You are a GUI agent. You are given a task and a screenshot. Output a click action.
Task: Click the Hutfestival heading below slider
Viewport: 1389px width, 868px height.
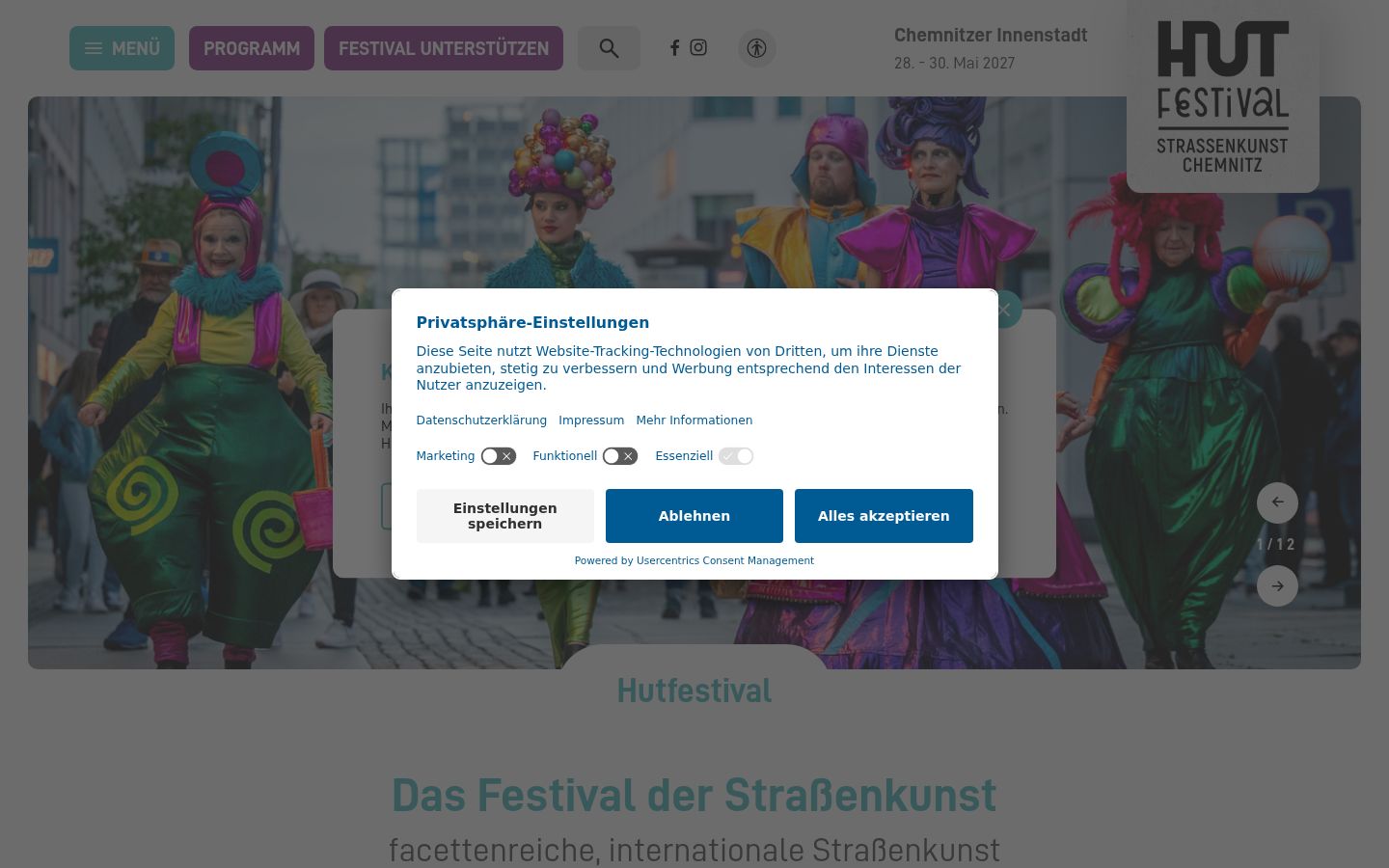click(694, 691)
